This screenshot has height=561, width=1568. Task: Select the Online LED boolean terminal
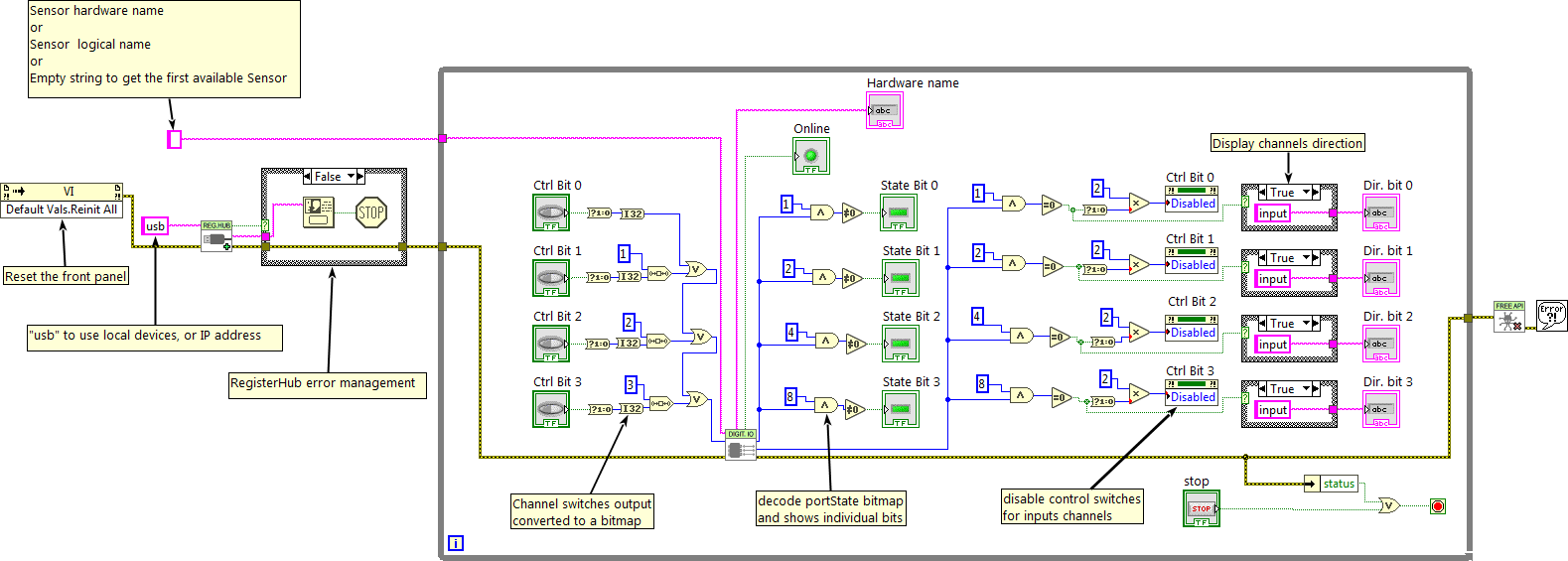click(810, 156)
